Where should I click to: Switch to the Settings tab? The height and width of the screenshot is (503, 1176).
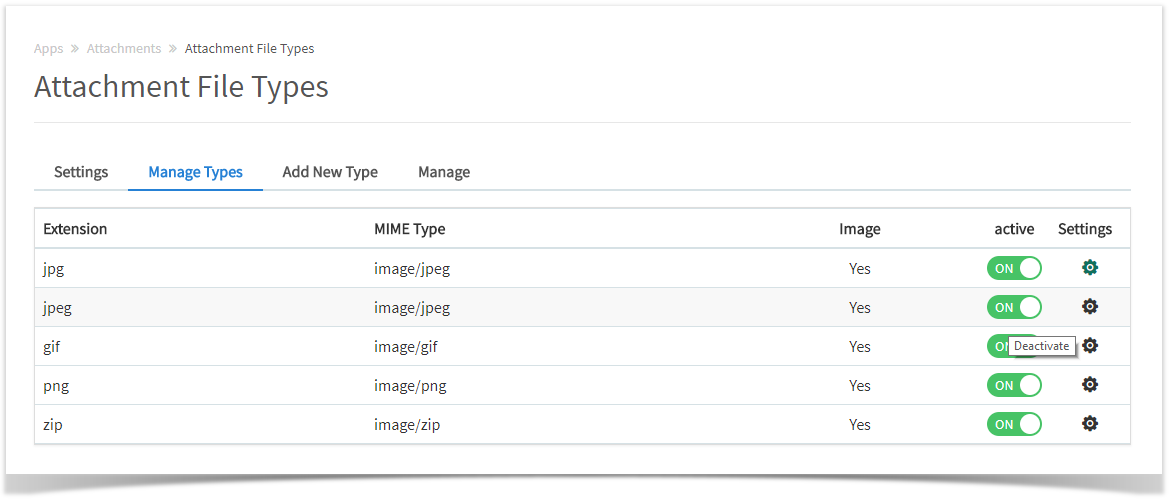(81, 172)
